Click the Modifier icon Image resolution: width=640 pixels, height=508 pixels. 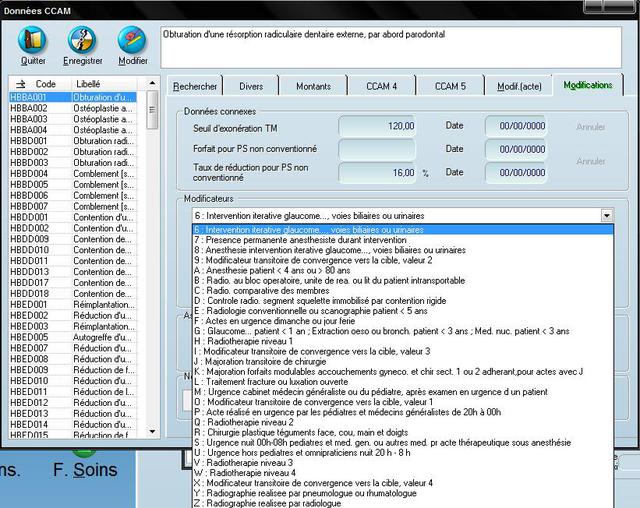tap(132, 41)
